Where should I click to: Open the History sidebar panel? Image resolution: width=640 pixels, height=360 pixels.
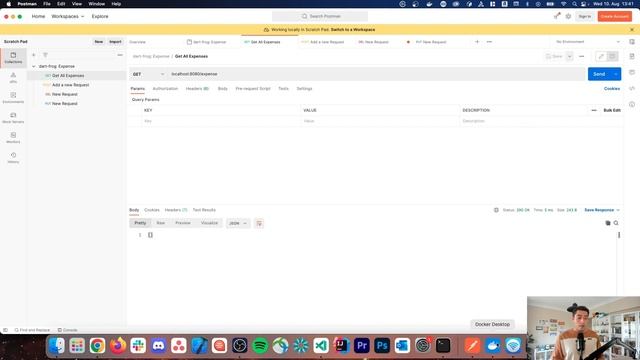coord(13,158)
